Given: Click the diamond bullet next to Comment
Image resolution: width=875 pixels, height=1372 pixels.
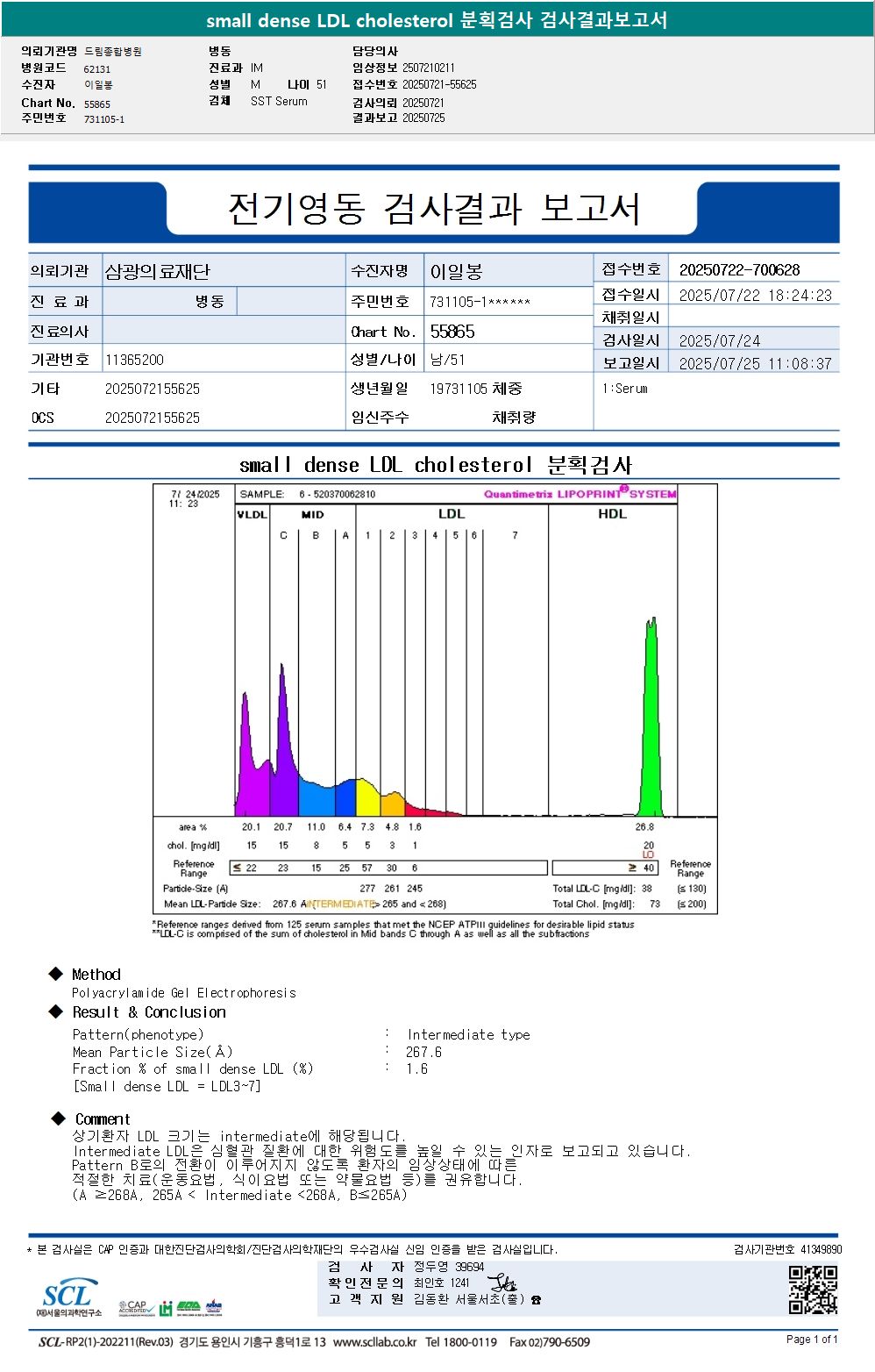Looking at the screenshot, I should pos(59,1118).
